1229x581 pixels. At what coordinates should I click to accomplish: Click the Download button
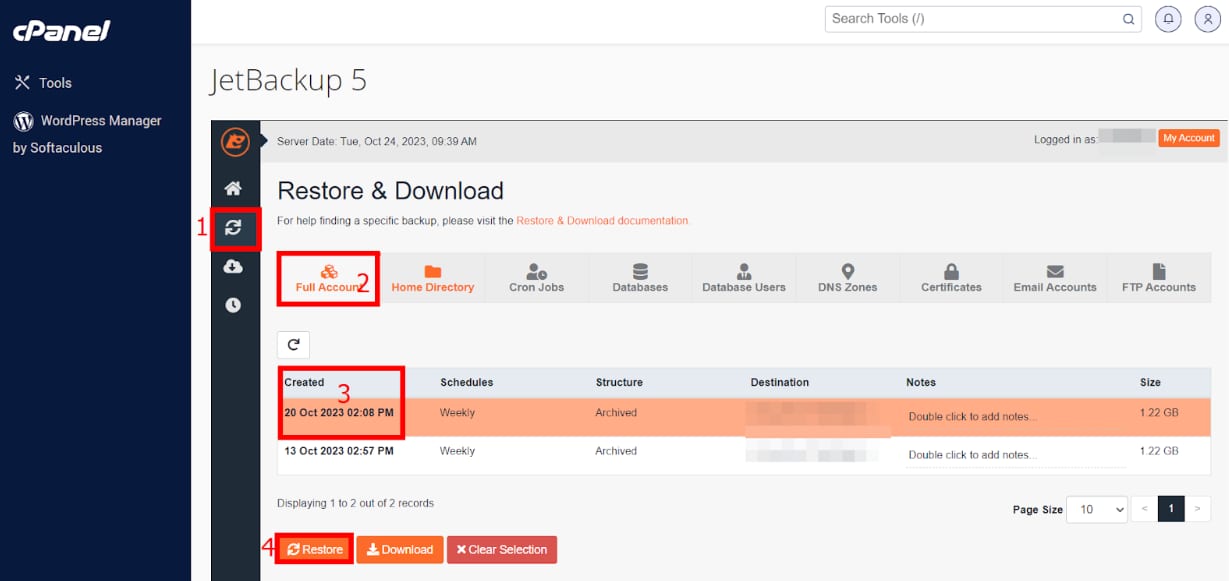[400, 549]
